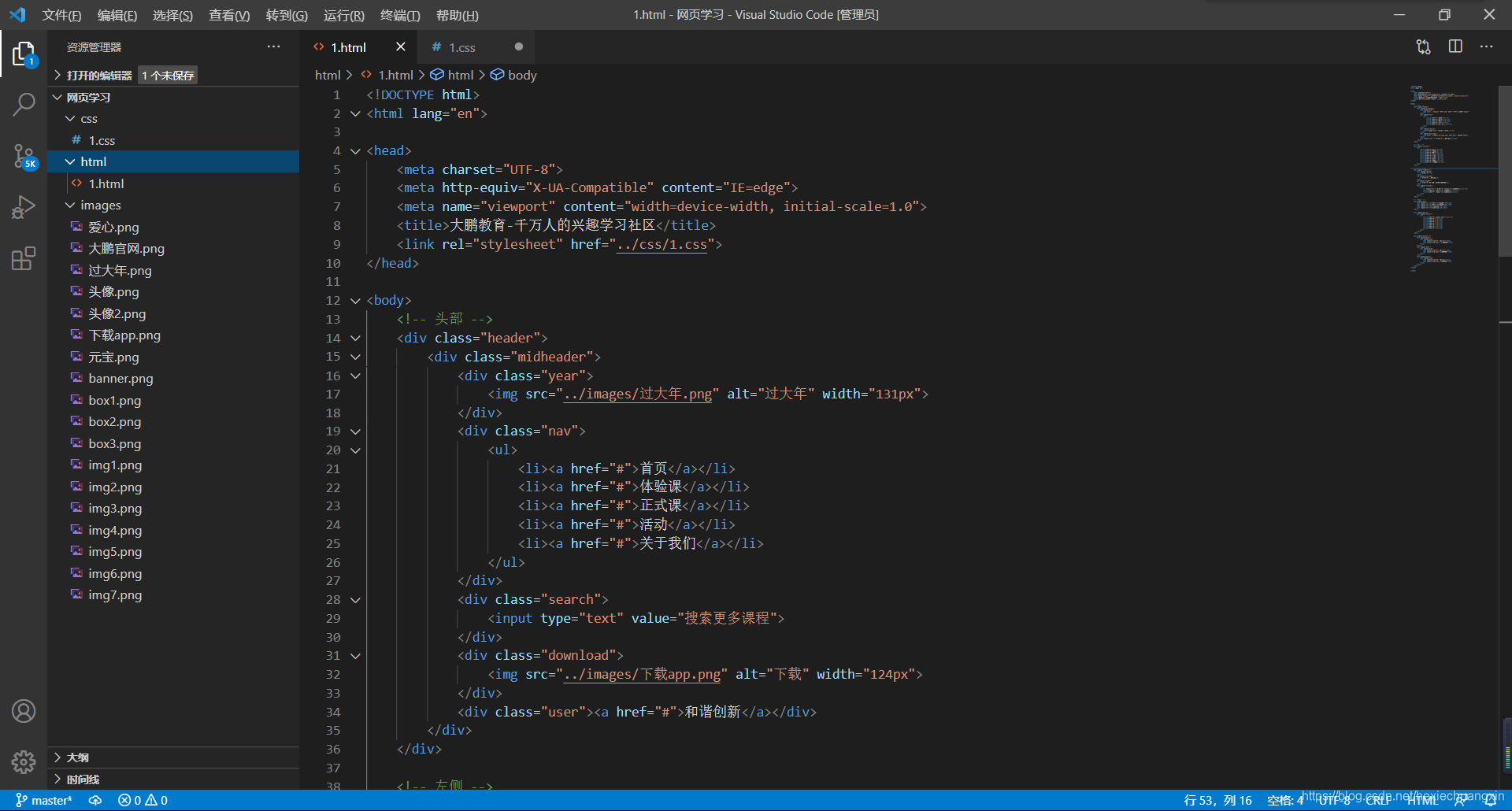Click the html folder breadcrumb
The height and width of the screenshot is (811, 1512).
coord(328,75)
